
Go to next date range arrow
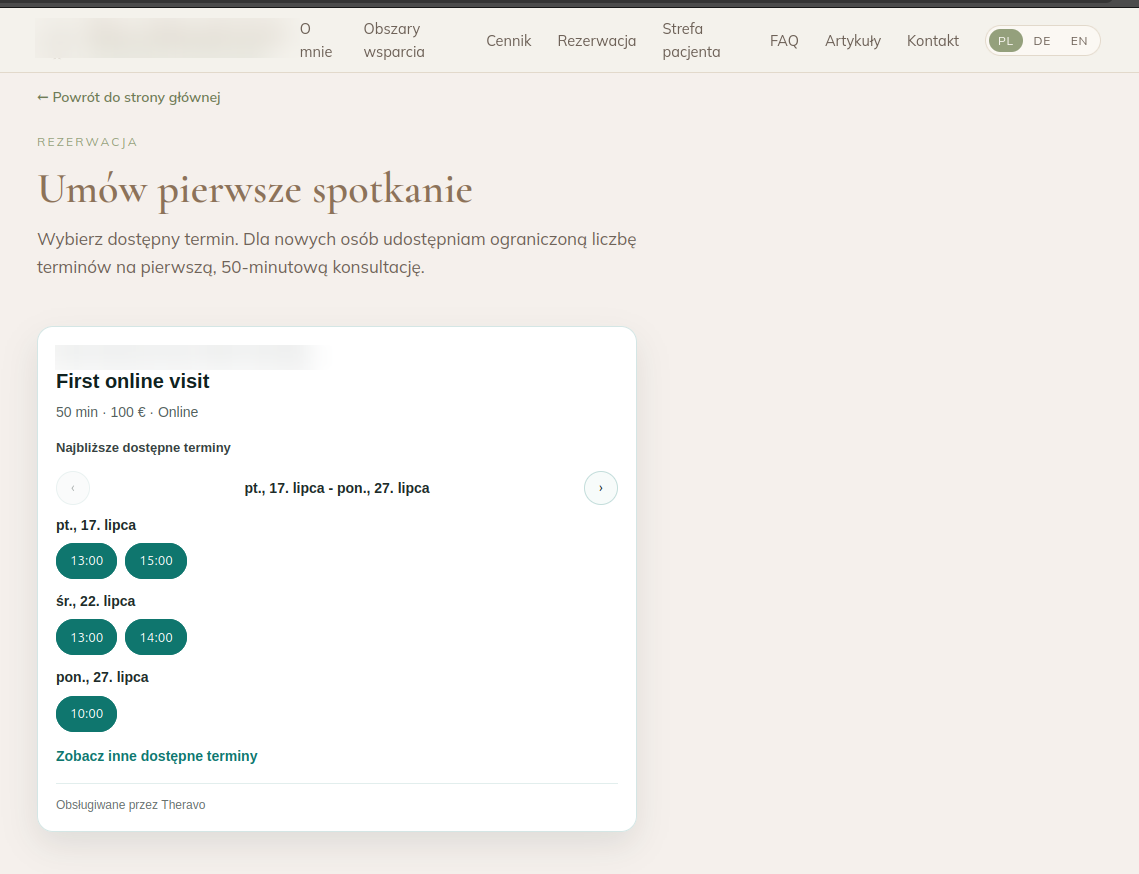point(601,487)
